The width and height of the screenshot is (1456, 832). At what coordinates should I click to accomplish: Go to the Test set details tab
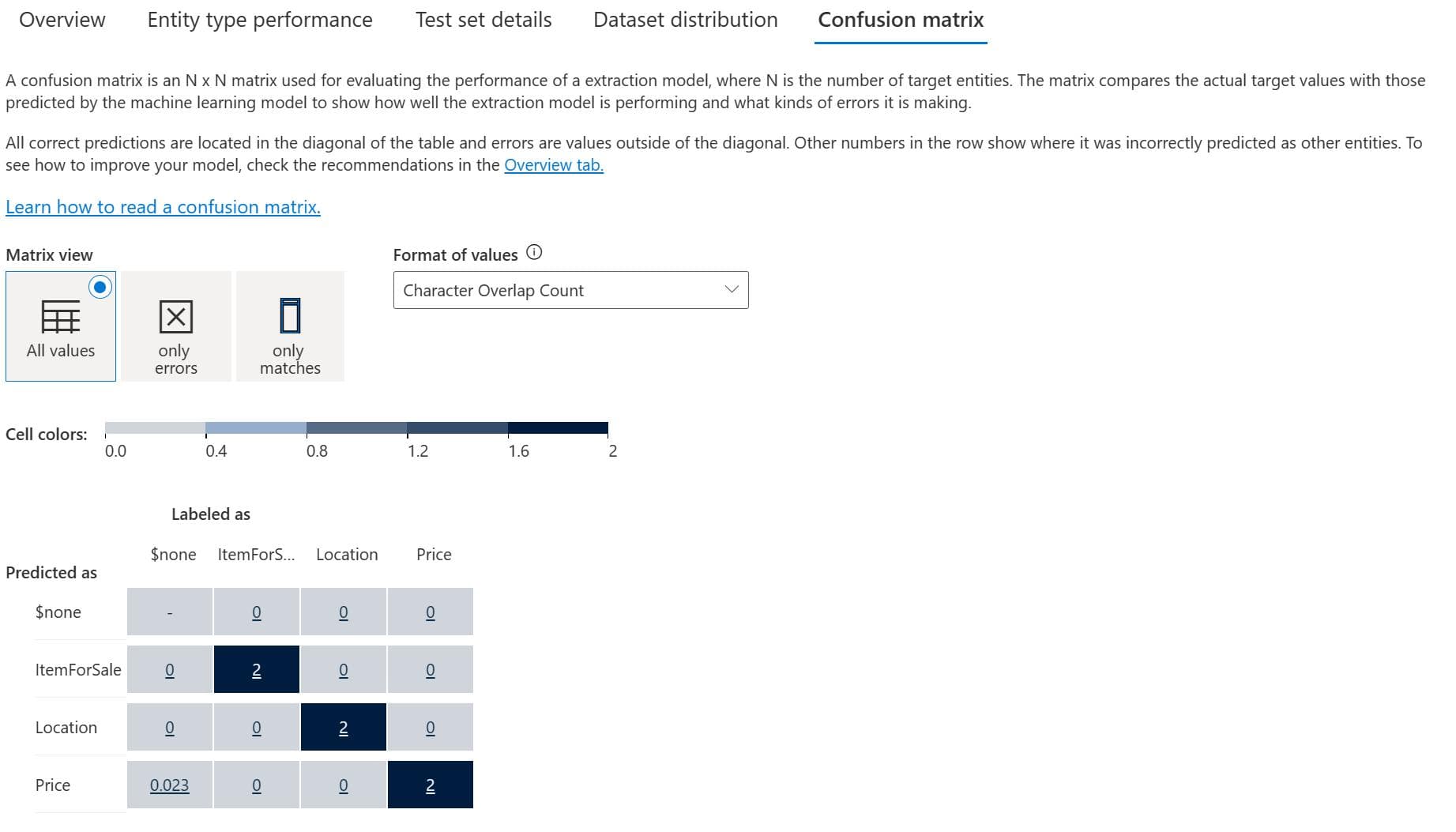point(483,20)
